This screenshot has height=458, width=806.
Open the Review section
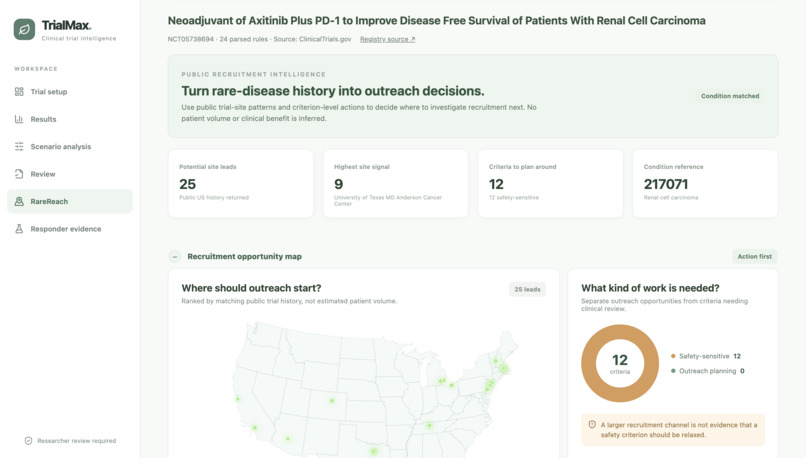click(x=70, y=174)
